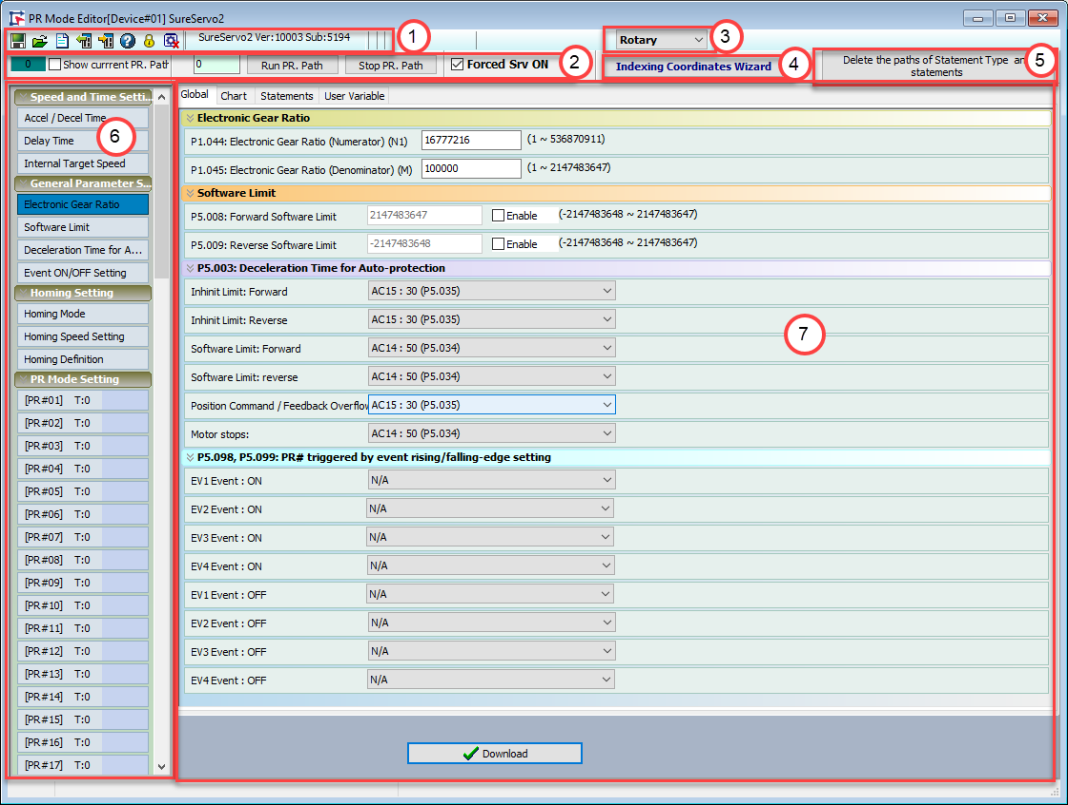The height and width of the screenshot is (805, 1068).
Task: Enable the Forced Srv ON checkbox
Action: (x=456, y=64)
